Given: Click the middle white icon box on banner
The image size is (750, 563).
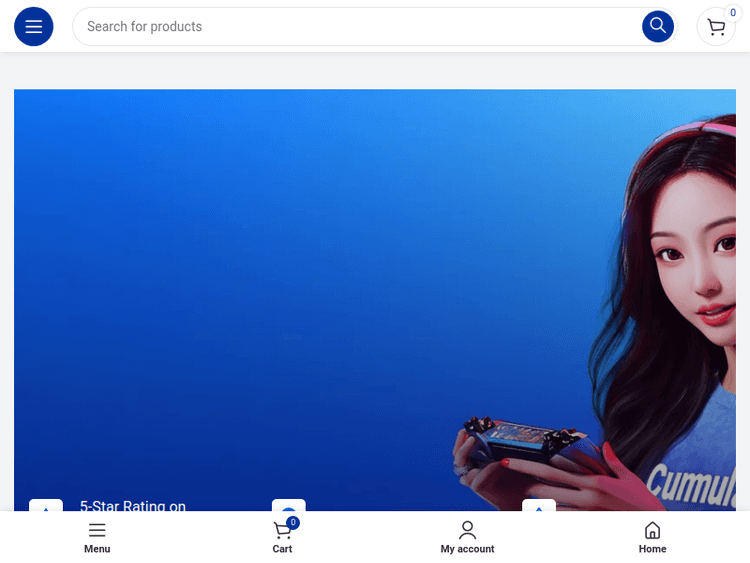Looking at the screenshot, I should coord(288,506).
